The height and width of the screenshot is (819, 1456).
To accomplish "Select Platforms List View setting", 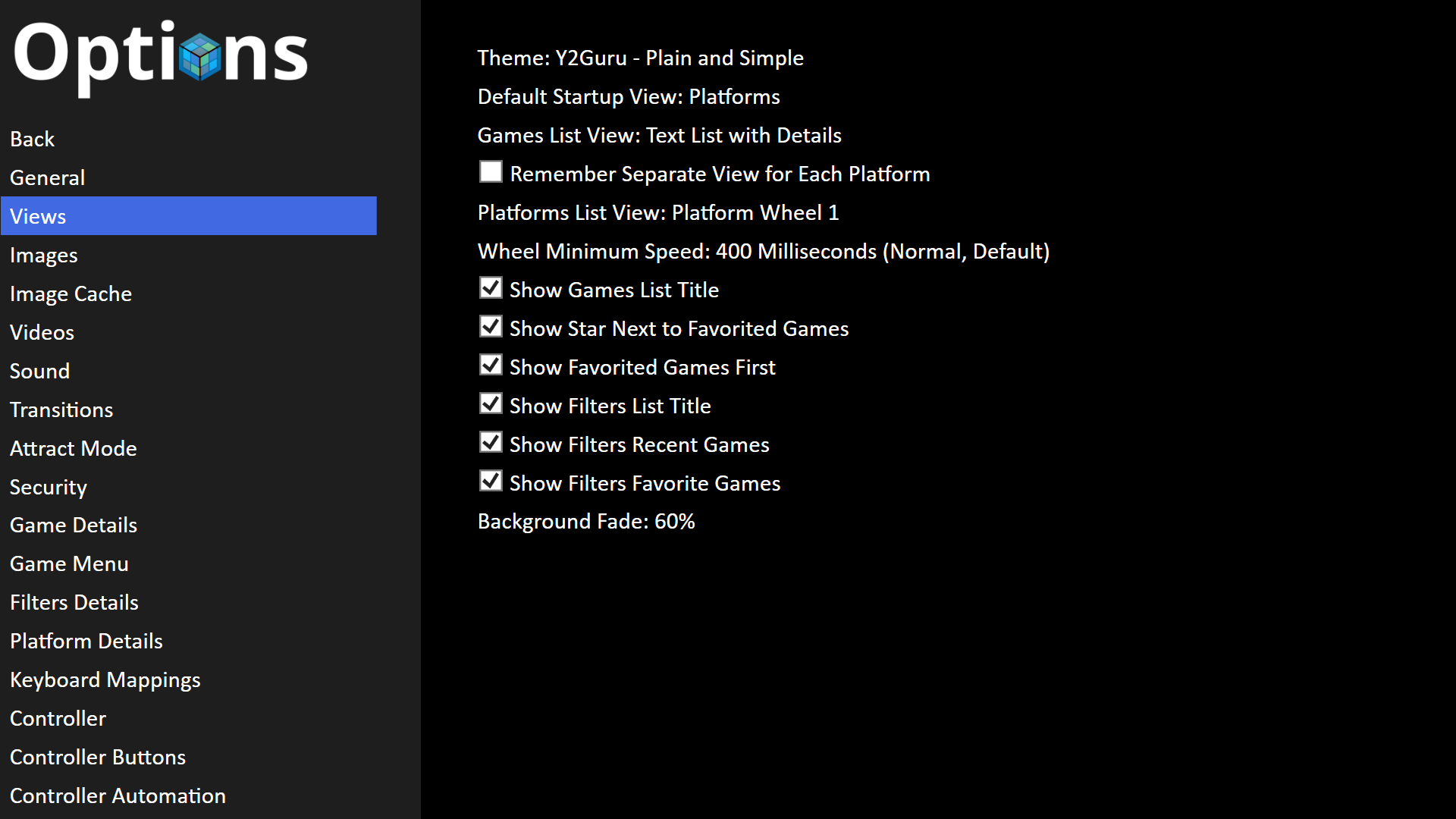I will tap(657, 213).
